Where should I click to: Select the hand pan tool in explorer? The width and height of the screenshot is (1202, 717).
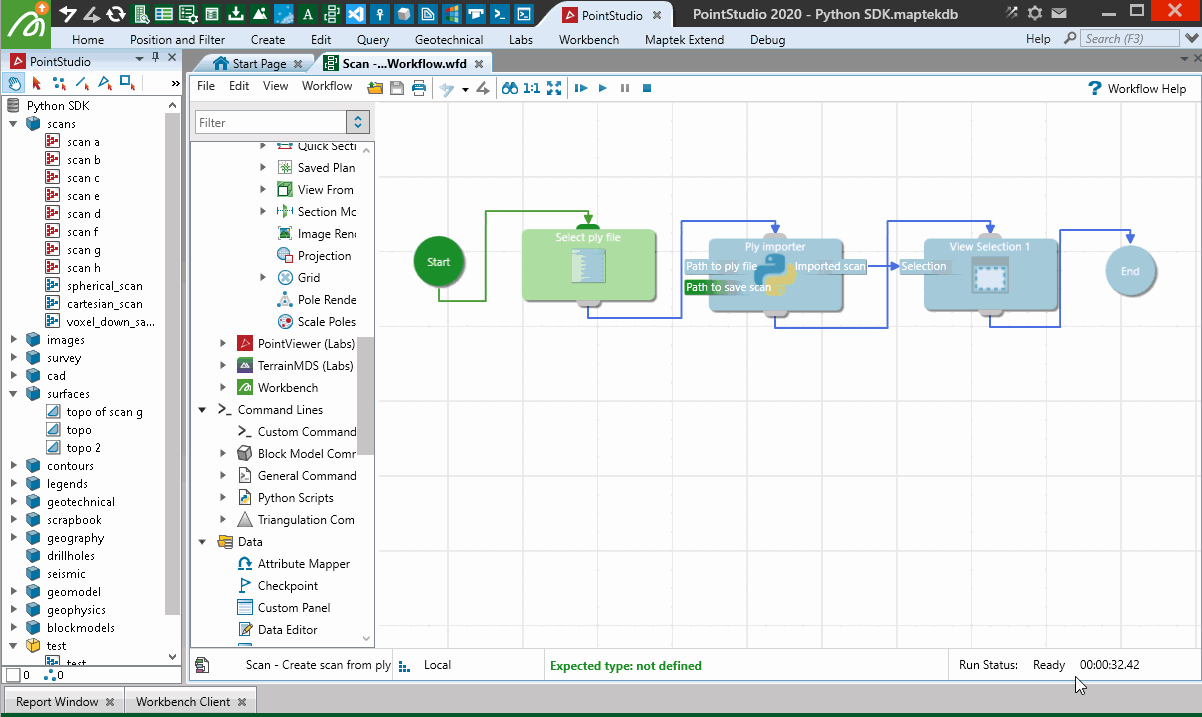[x=15, y=83]
